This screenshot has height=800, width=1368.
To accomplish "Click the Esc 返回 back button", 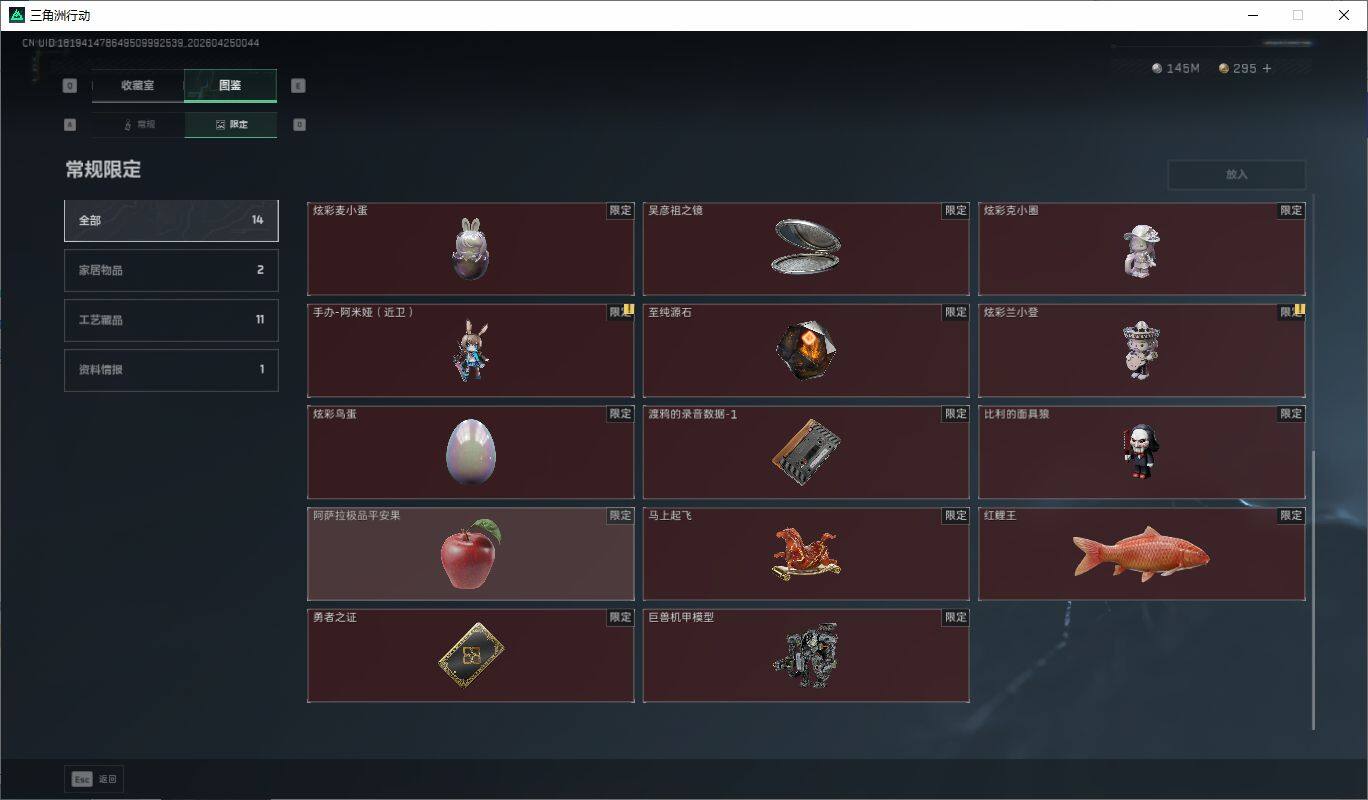I will coord(94,779).
